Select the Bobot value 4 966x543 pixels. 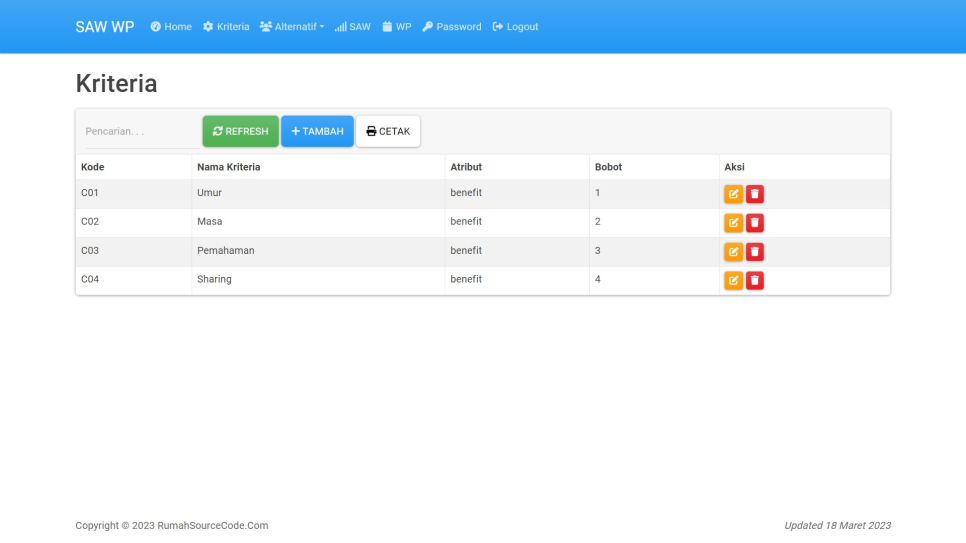point(654,280)
